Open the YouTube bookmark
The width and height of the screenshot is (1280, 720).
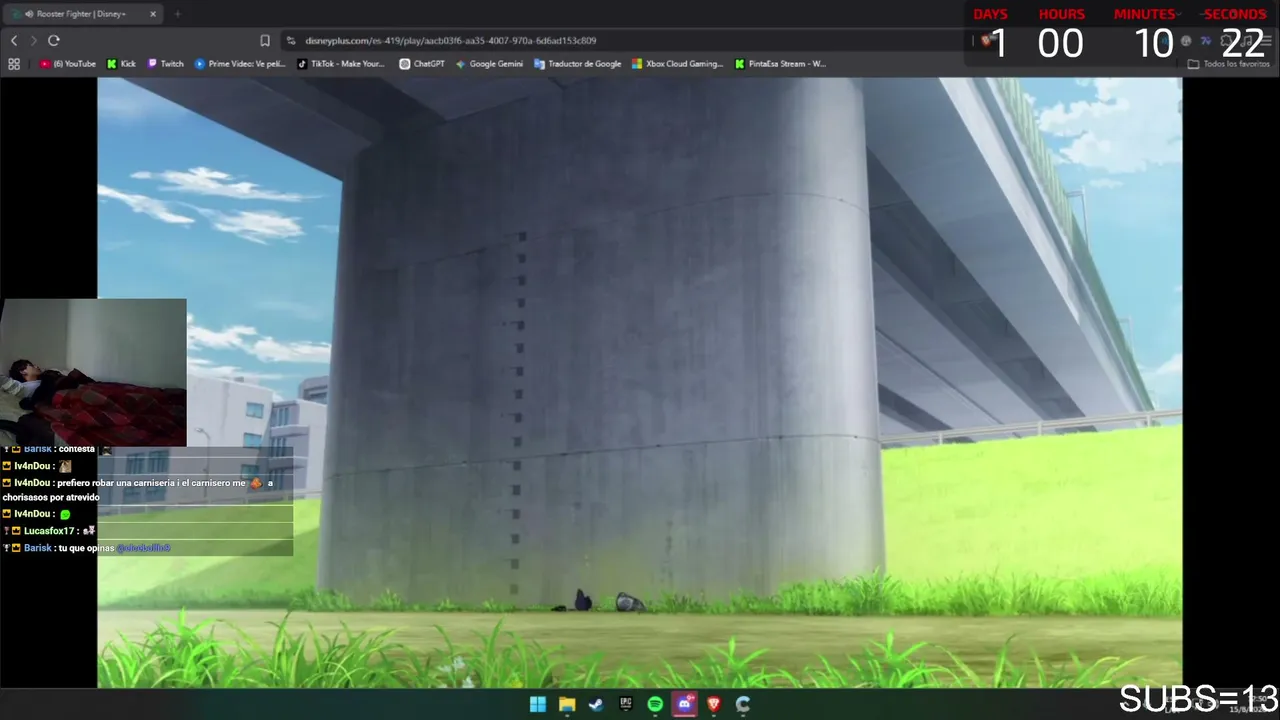point(68,64)
